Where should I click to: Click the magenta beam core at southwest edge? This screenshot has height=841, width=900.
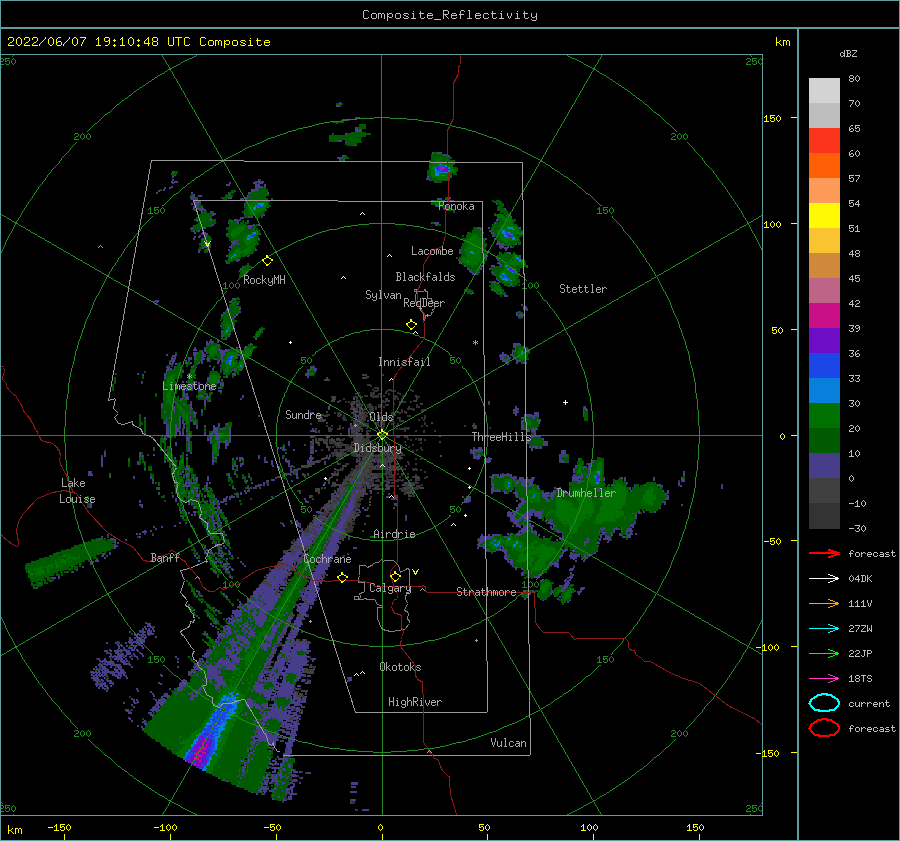click(201, 751)
